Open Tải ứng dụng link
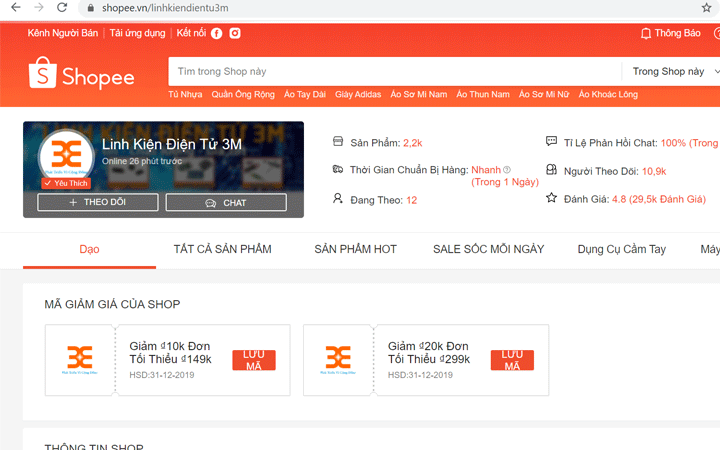The height and width of the screenshot is (450, 720). click(137, 33)
